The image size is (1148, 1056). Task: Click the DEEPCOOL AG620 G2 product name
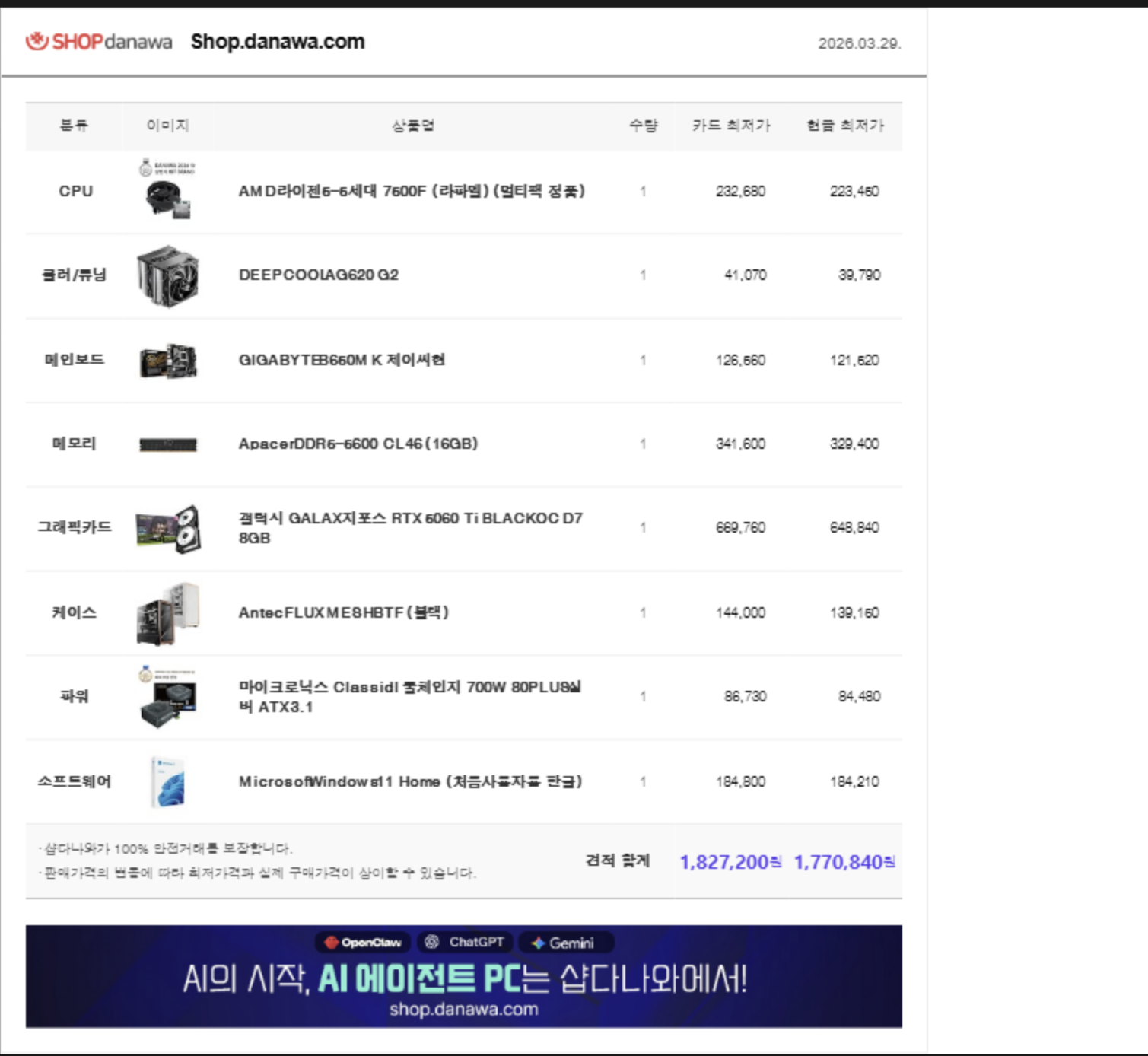point(319,275)
